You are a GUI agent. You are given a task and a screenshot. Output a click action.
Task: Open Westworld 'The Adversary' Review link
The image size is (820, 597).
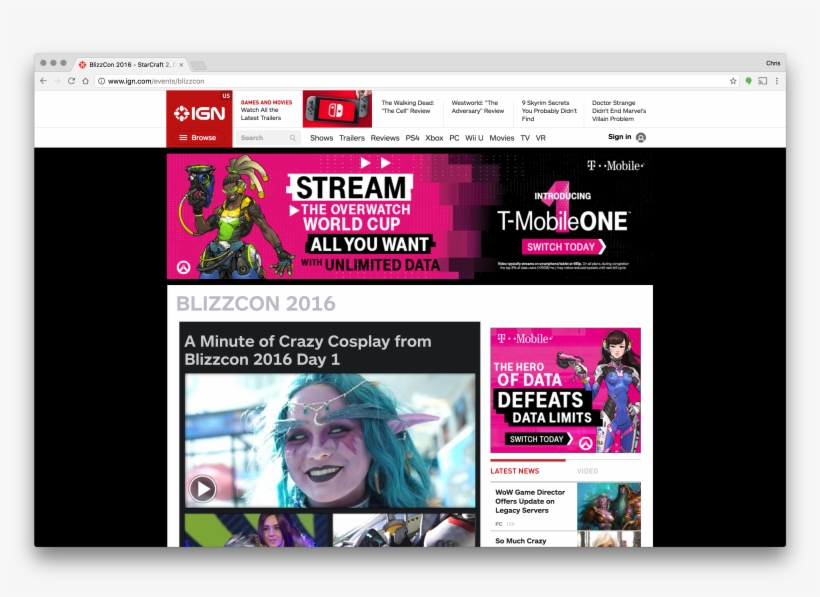pyautogui.click(x=477, y=107)
